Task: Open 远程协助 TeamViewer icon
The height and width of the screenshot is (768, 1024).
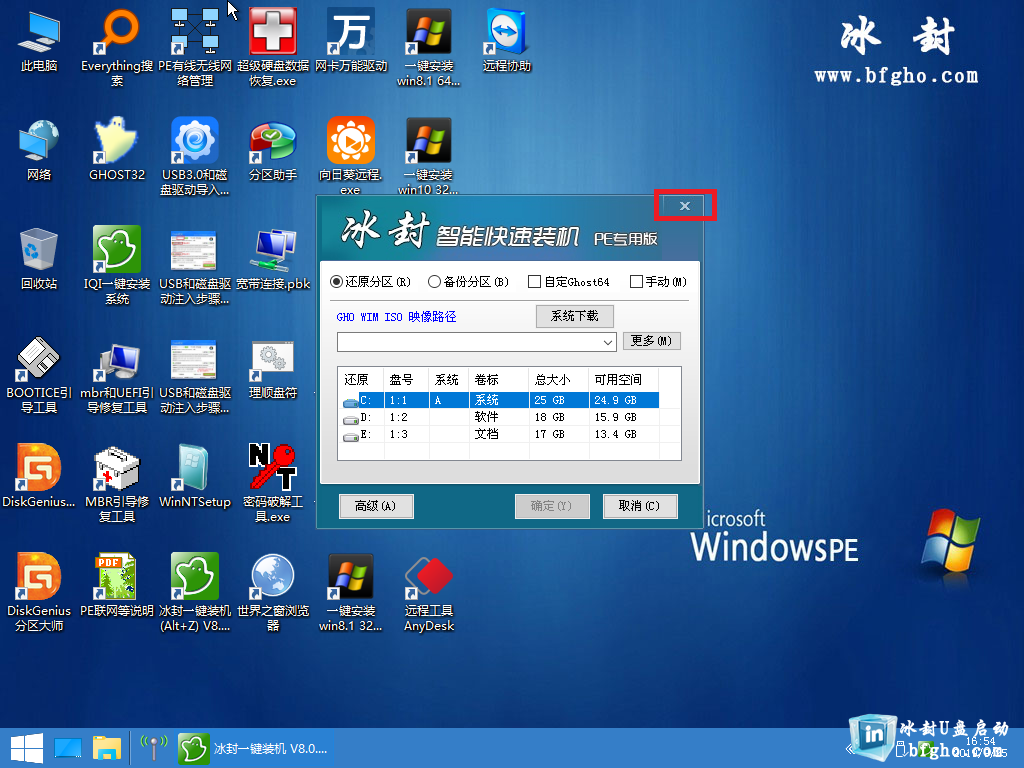Action: pyautogui.click(x=506, y=40)
